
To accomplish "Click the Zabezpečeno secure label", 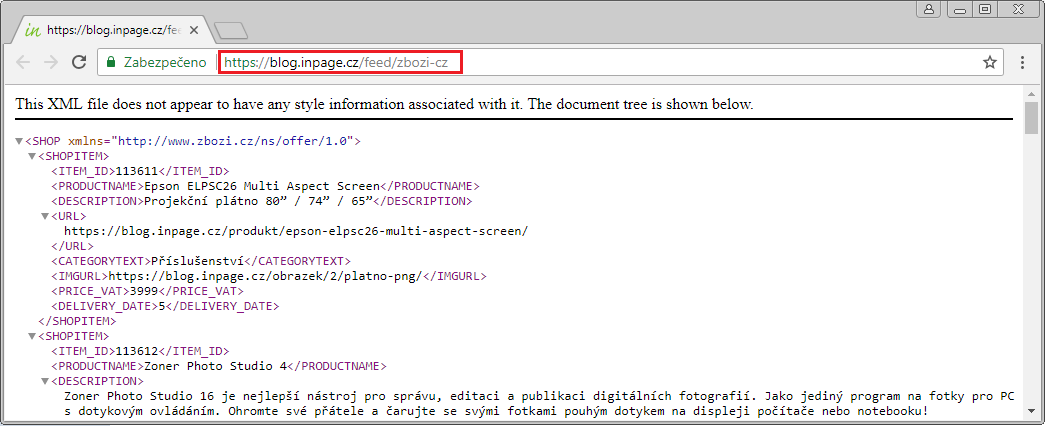I will [x=164, y=62].
